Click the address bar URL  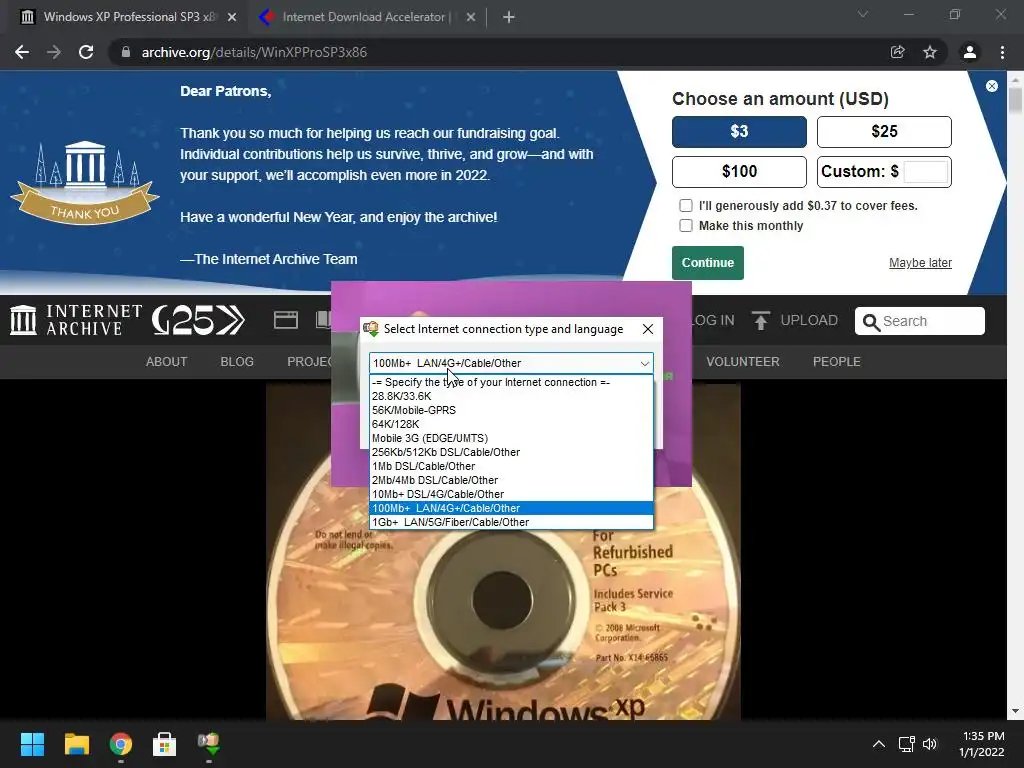(x=254, y=52)
